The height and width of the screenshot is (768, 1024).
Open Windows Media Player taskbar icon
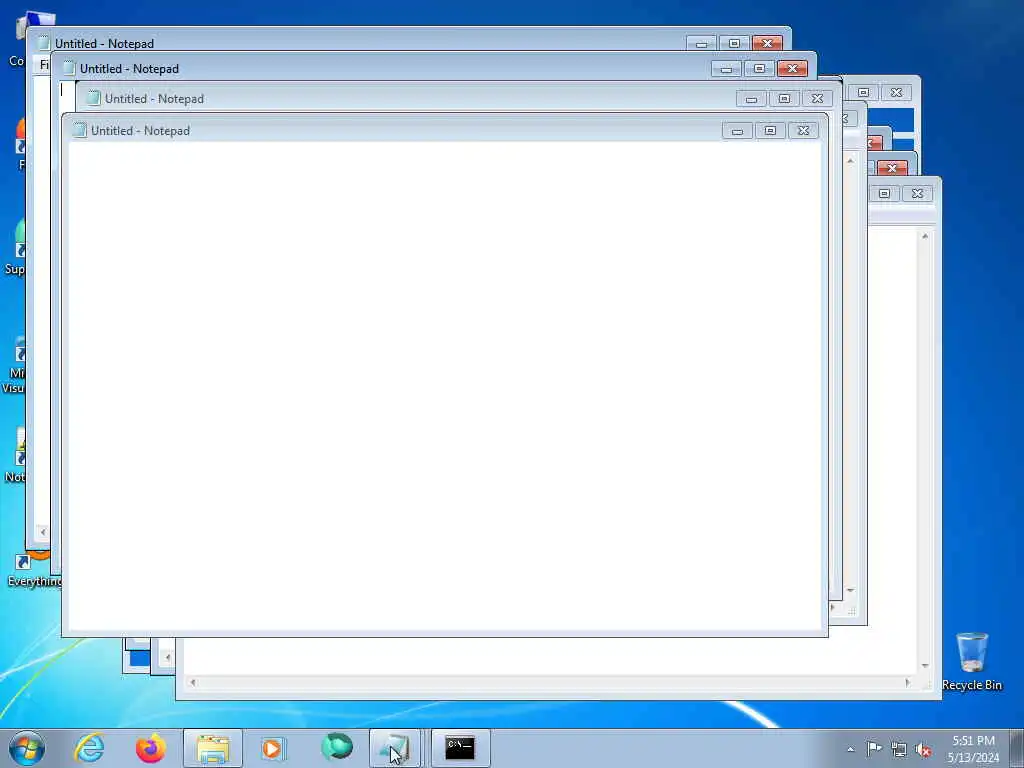[x=272, y=748]
